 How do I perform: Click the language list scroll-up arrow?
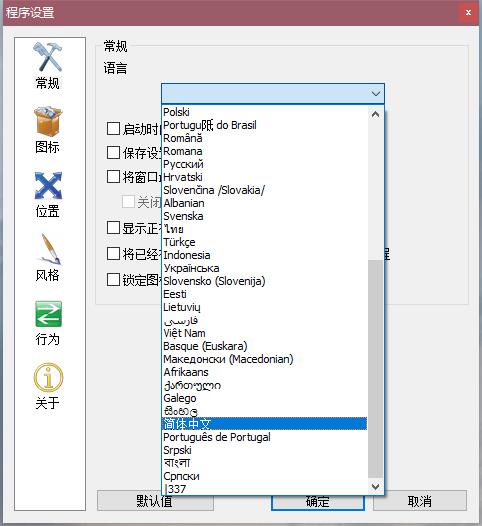[376, 115]
